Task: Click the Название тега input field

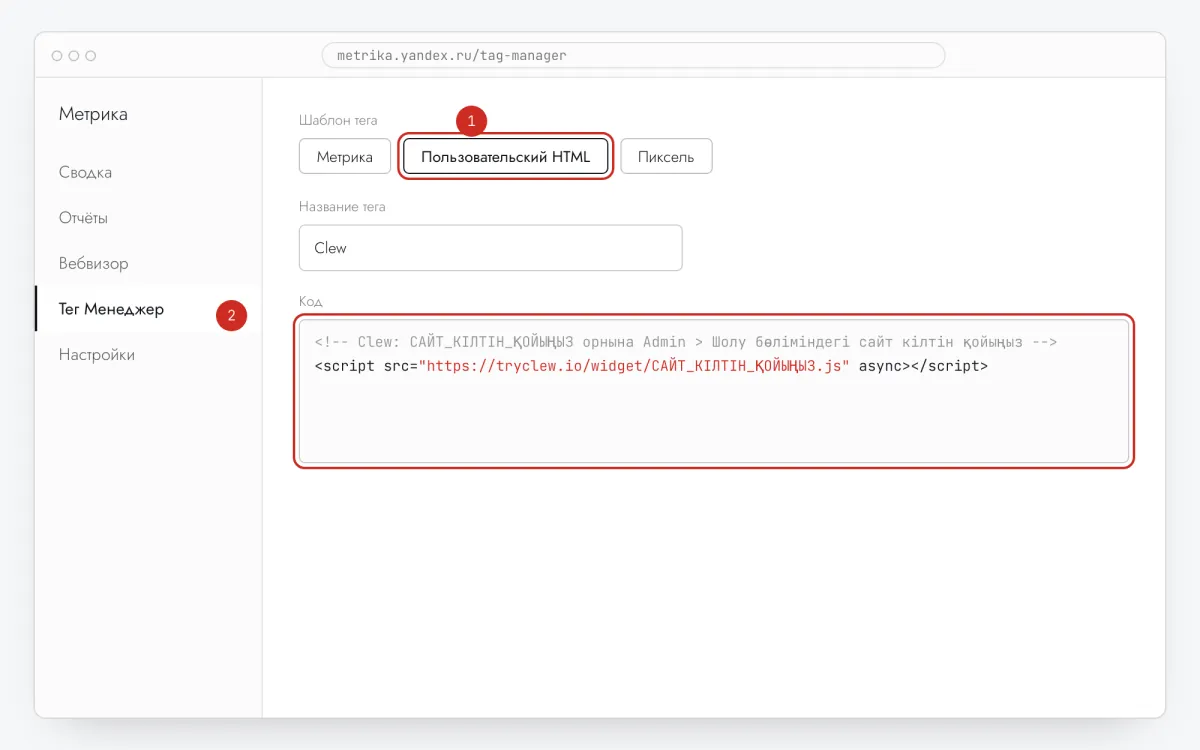Action: coord(490,247)
